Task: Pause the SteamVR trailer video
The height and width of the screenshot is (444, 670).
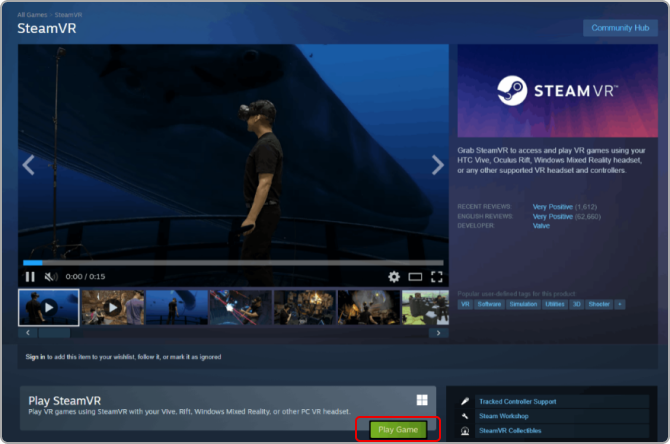Action: (x=30, y=277)
